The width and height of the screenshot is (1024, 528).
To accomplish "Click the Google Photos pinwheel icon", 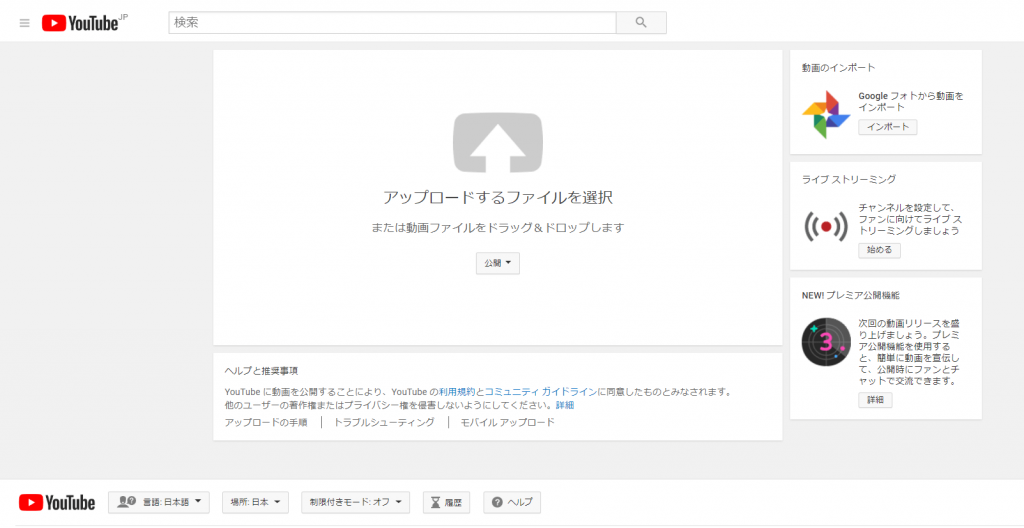I will [x=826, y=115].
